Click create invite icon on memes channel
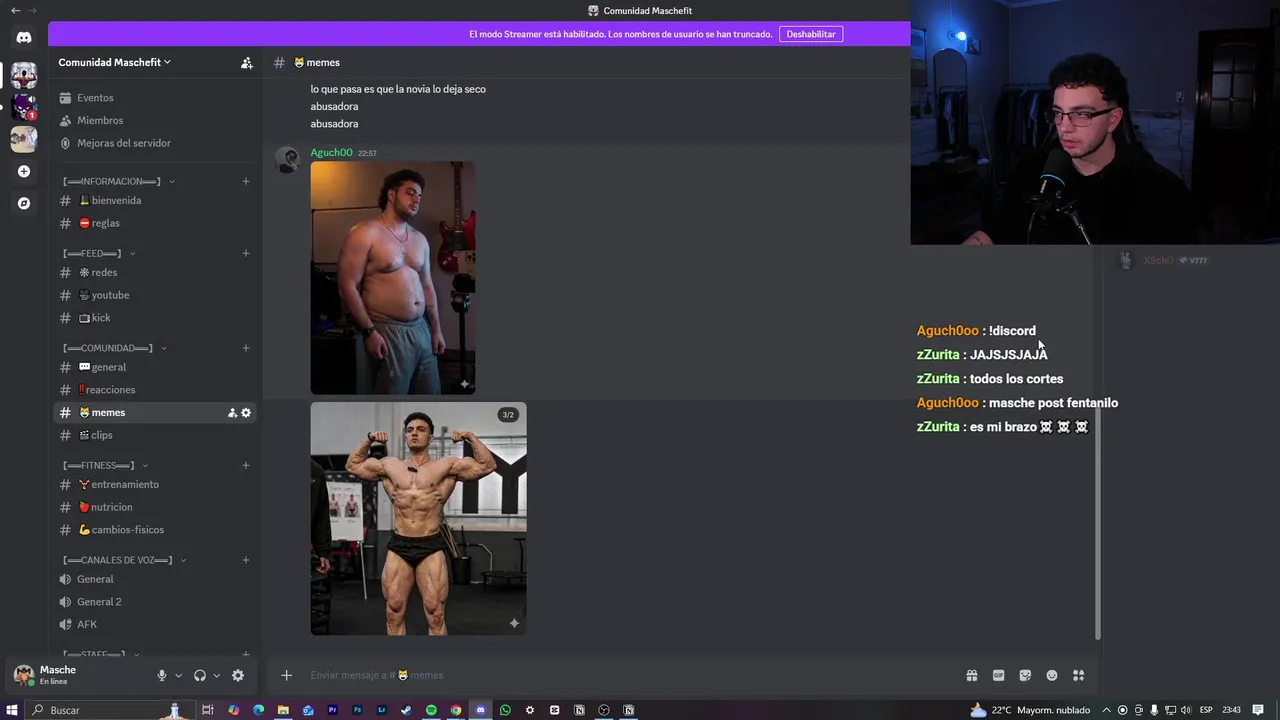1280x720 pixels. click(x=232, y=413)
